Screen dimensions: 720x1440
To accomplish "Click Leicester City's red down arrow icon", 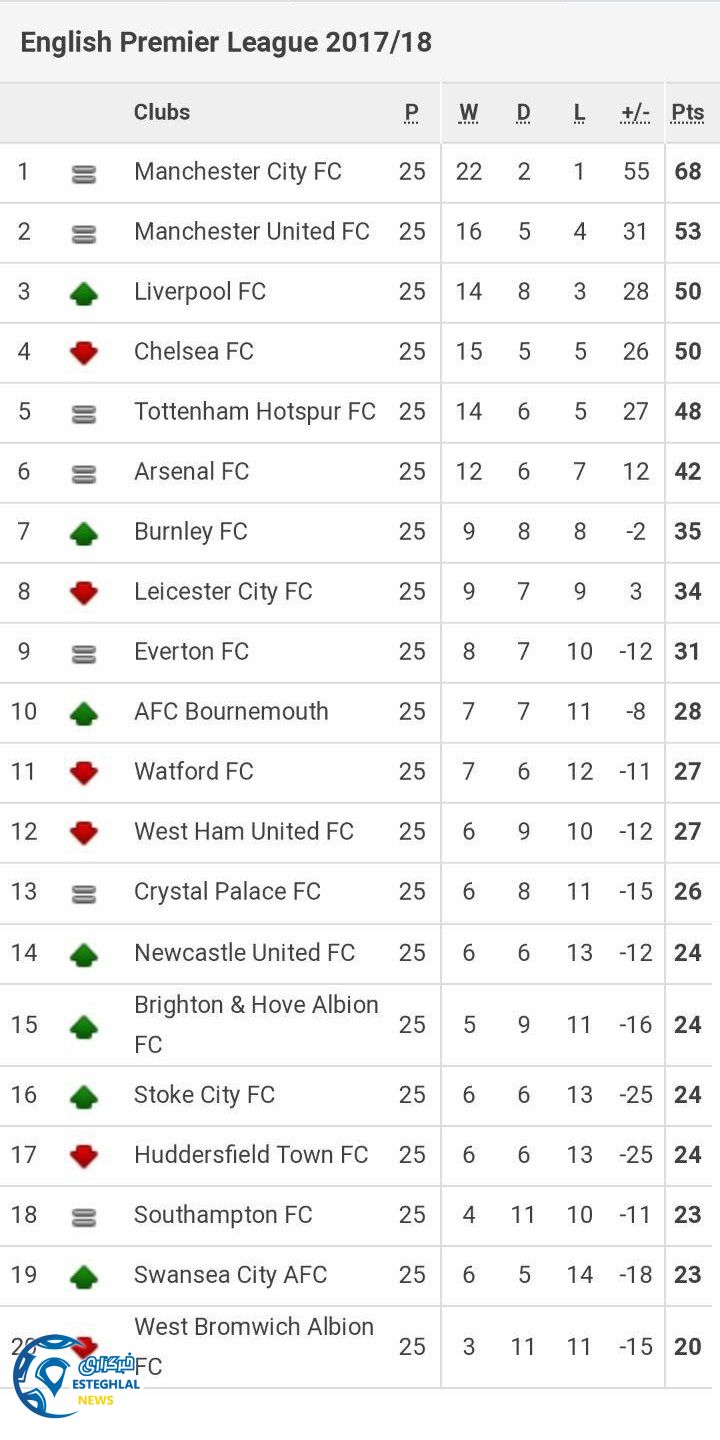I will (84, 592).
